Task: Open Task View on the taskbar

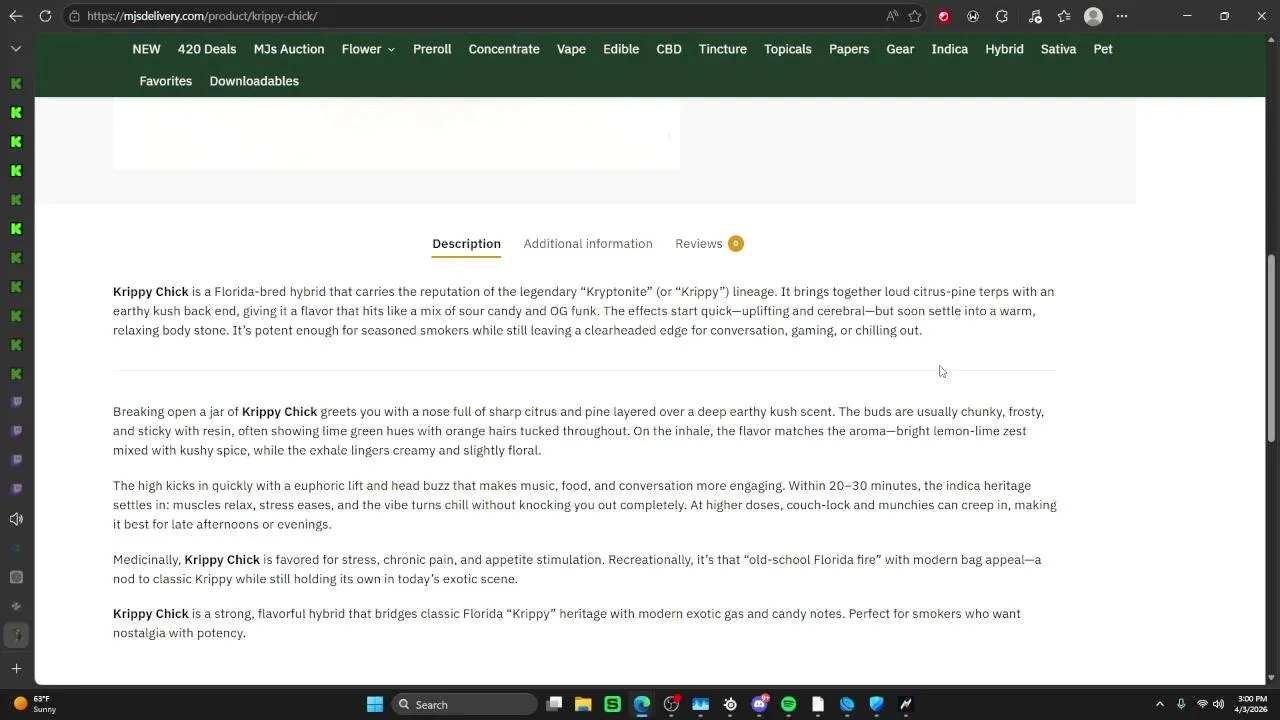Action: tap(554, 704)
